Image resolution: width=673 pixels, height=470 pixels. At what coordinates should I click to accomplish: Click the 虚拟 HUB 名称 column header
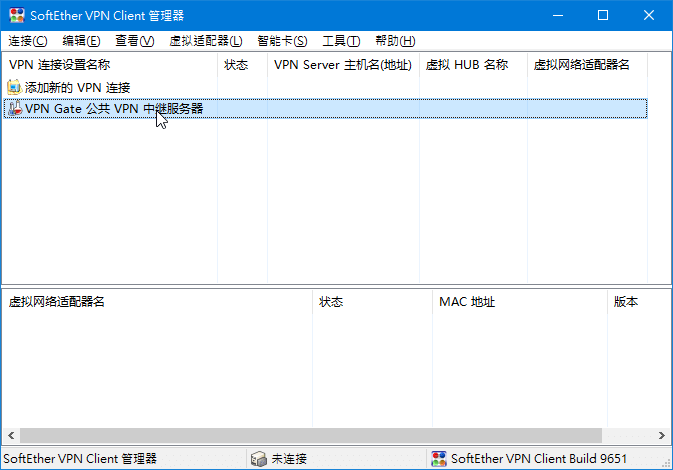467,65
